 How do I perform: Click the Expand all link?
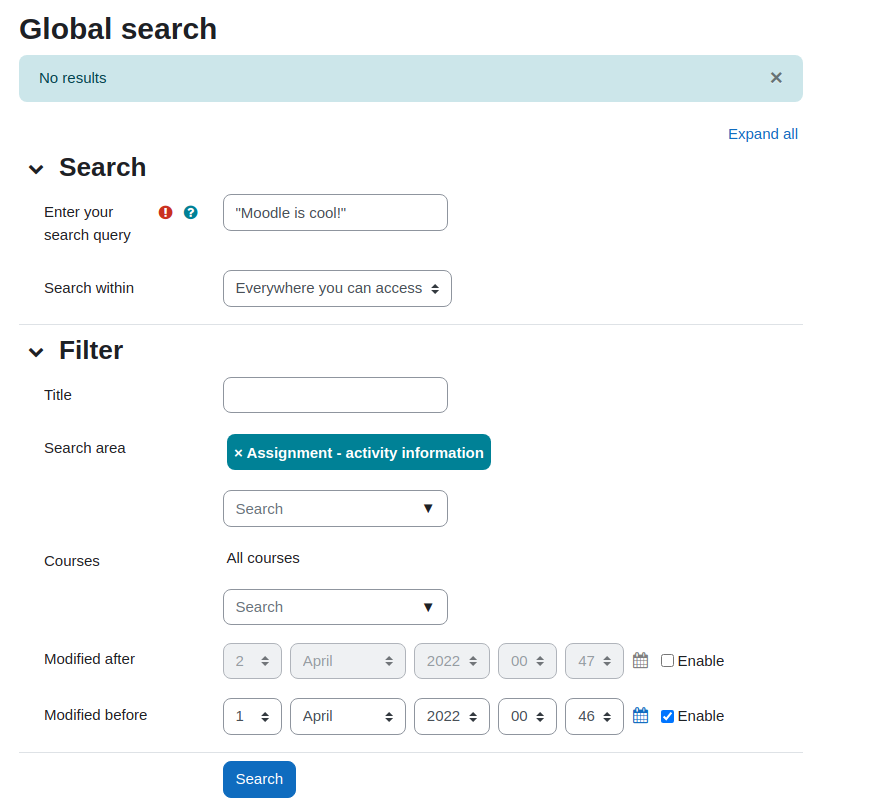coord(763,134)
